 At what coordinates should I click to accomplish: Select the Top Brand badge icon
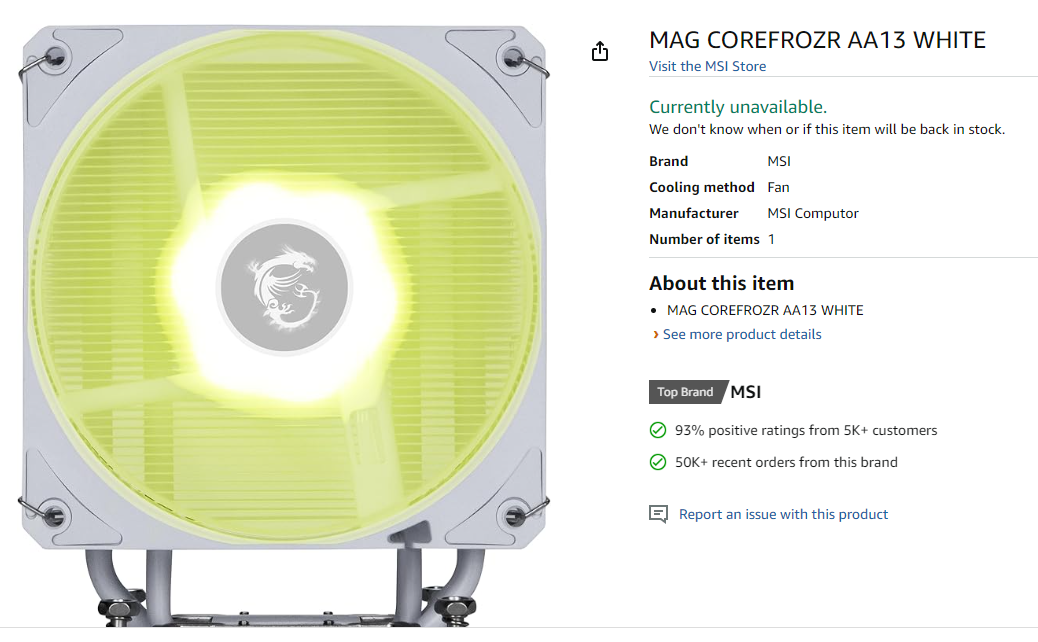(686, 391)
